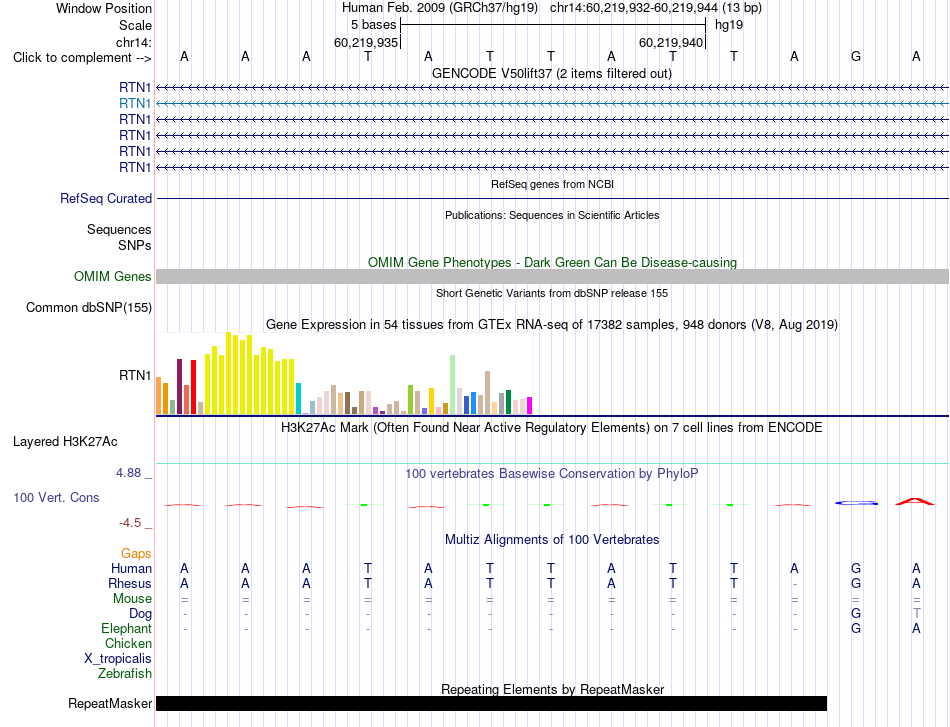
Task: Click the G base in the chr14 sequence row
Action: [x=856, y=57]
